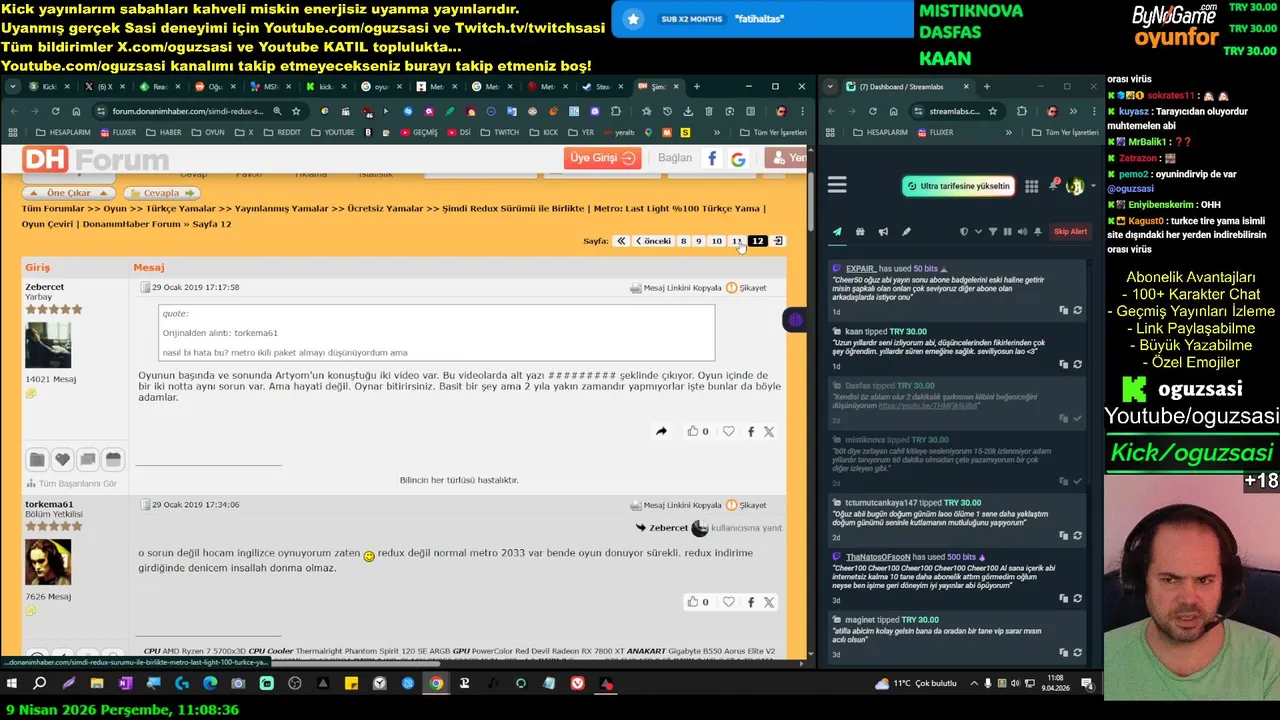The width and height of the screenshot is (1280, 720).
Task: Mute Streamlabs alert sound
Action: click(x=1022, y=232)
